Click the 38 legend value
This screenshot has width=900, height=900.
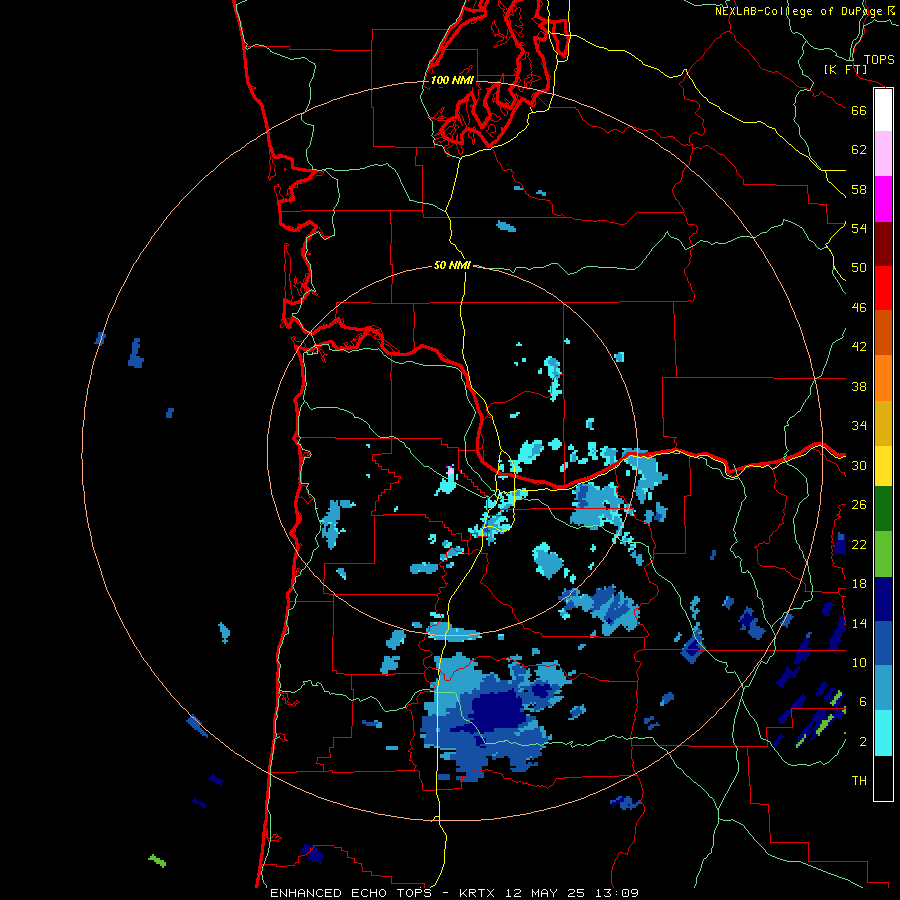[x=859, y=386]
